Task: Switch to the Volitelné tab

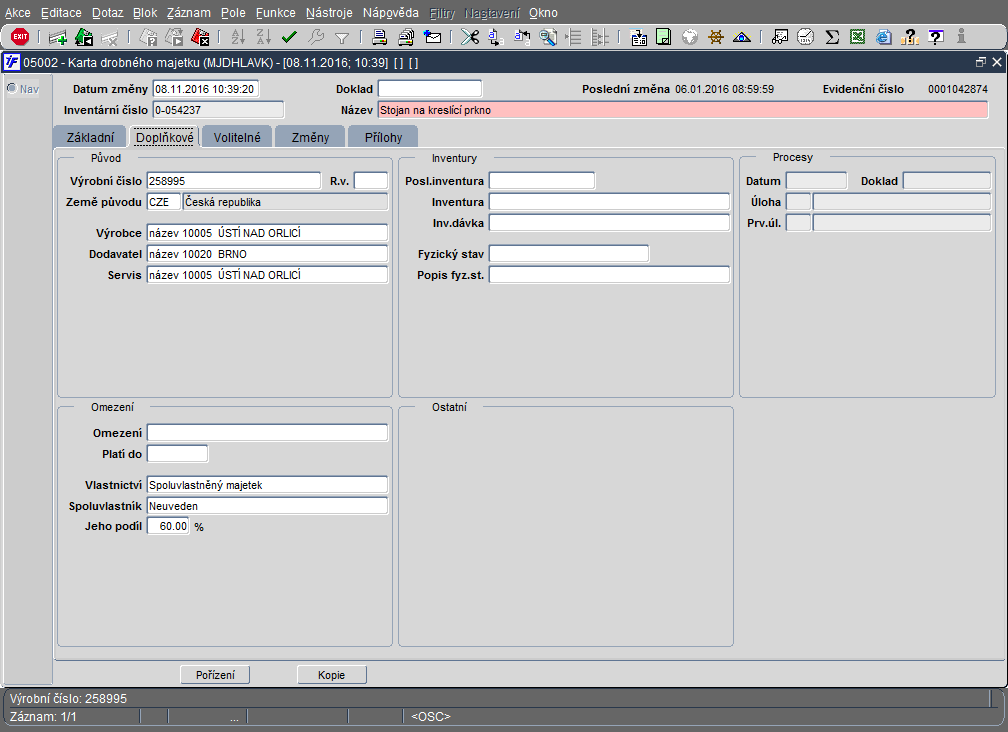Action: coord(237,138)
